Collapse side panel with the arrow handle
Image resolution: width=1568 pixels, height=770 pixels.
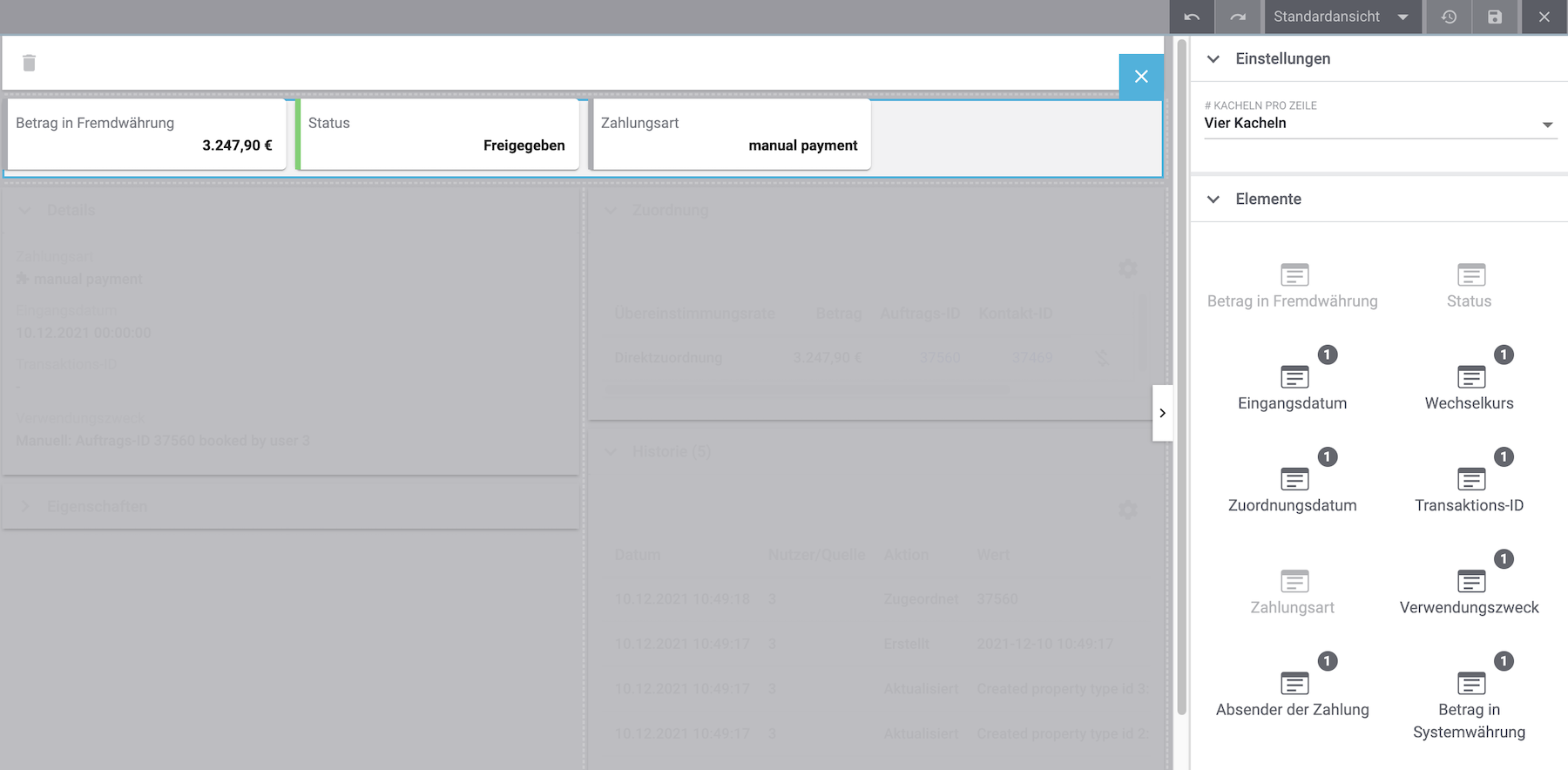coord(1162,413)
